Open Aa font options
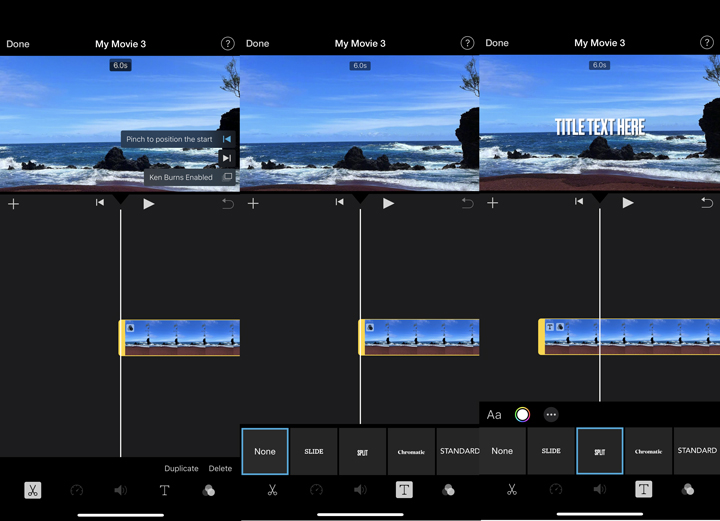The image size is (720, 521). (494, 415)
